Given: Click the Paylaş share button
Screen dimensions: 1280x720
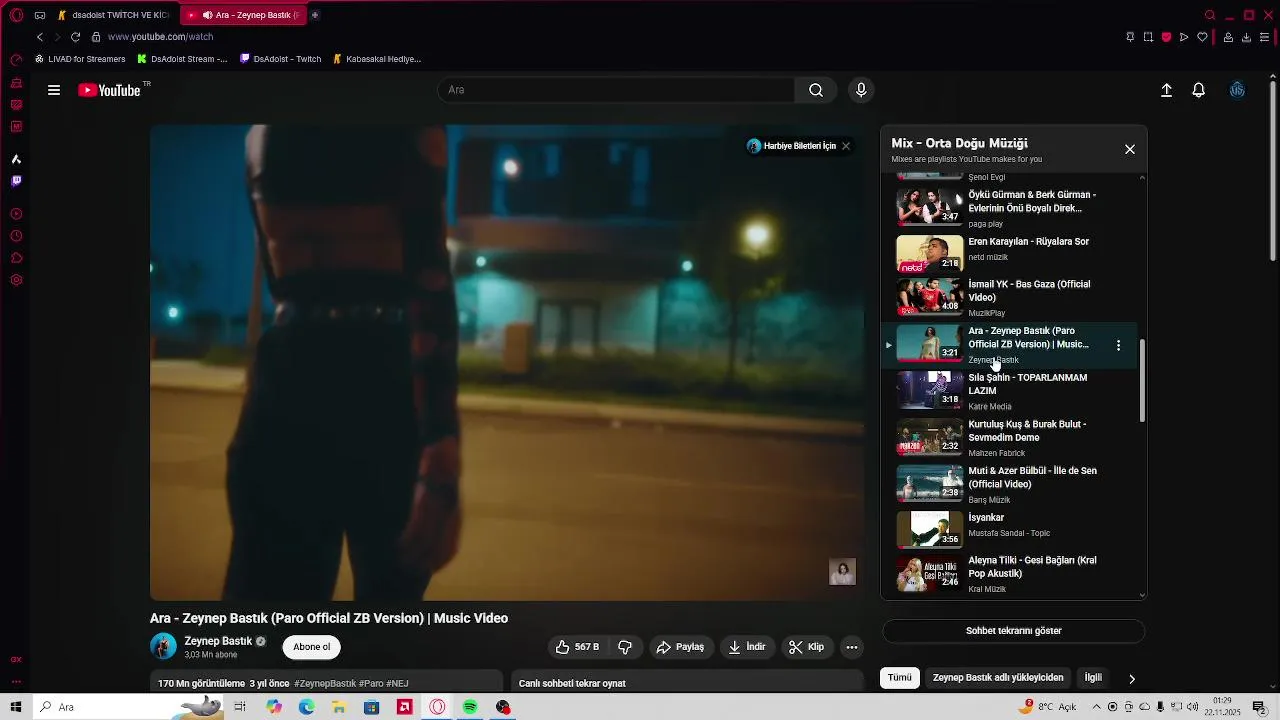Looking at the screenshot, I should pos(680,647).
